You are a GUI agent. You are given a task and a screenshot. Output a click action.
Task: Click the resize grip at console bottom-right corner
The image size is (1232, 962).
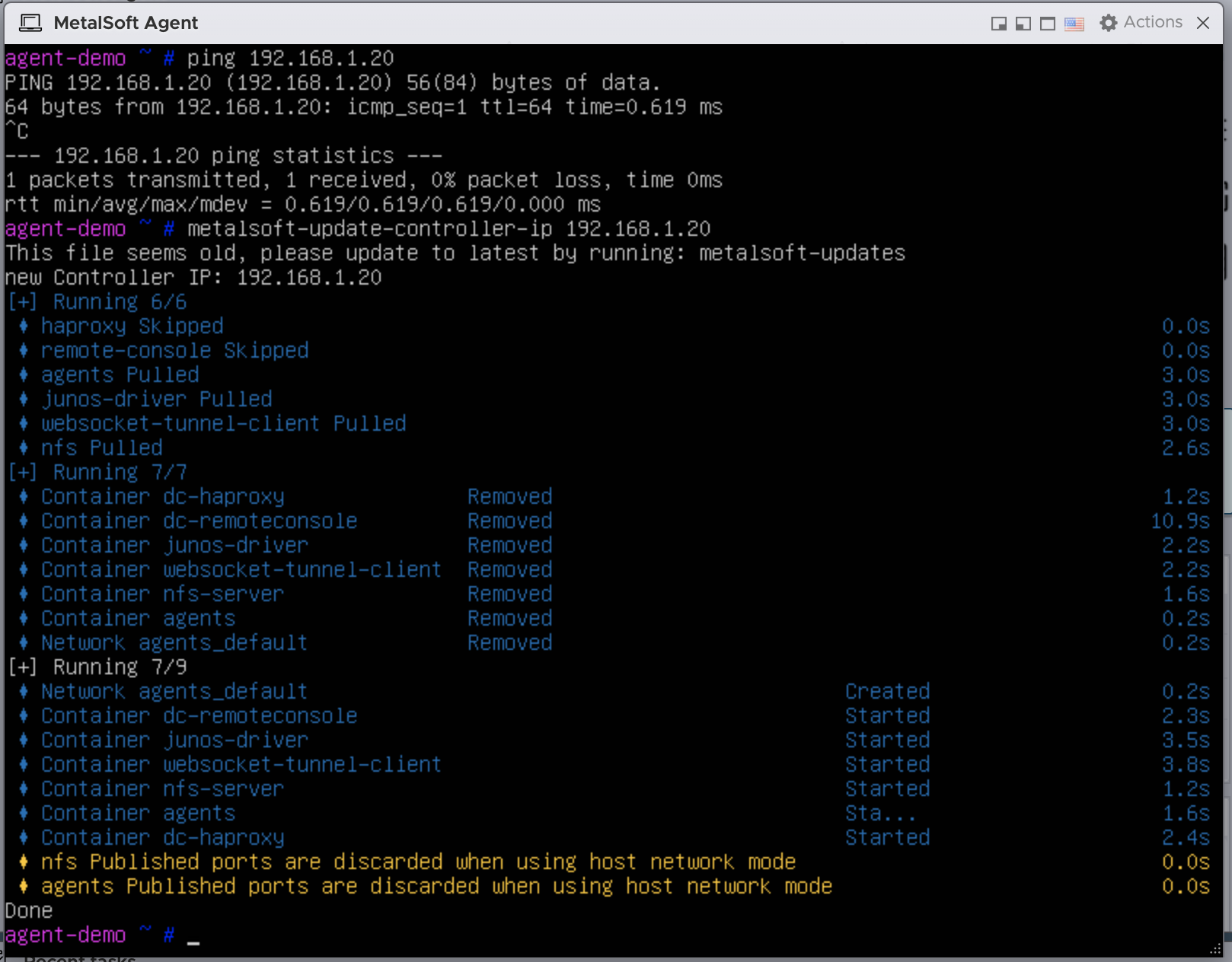(x=1215, y=949)
